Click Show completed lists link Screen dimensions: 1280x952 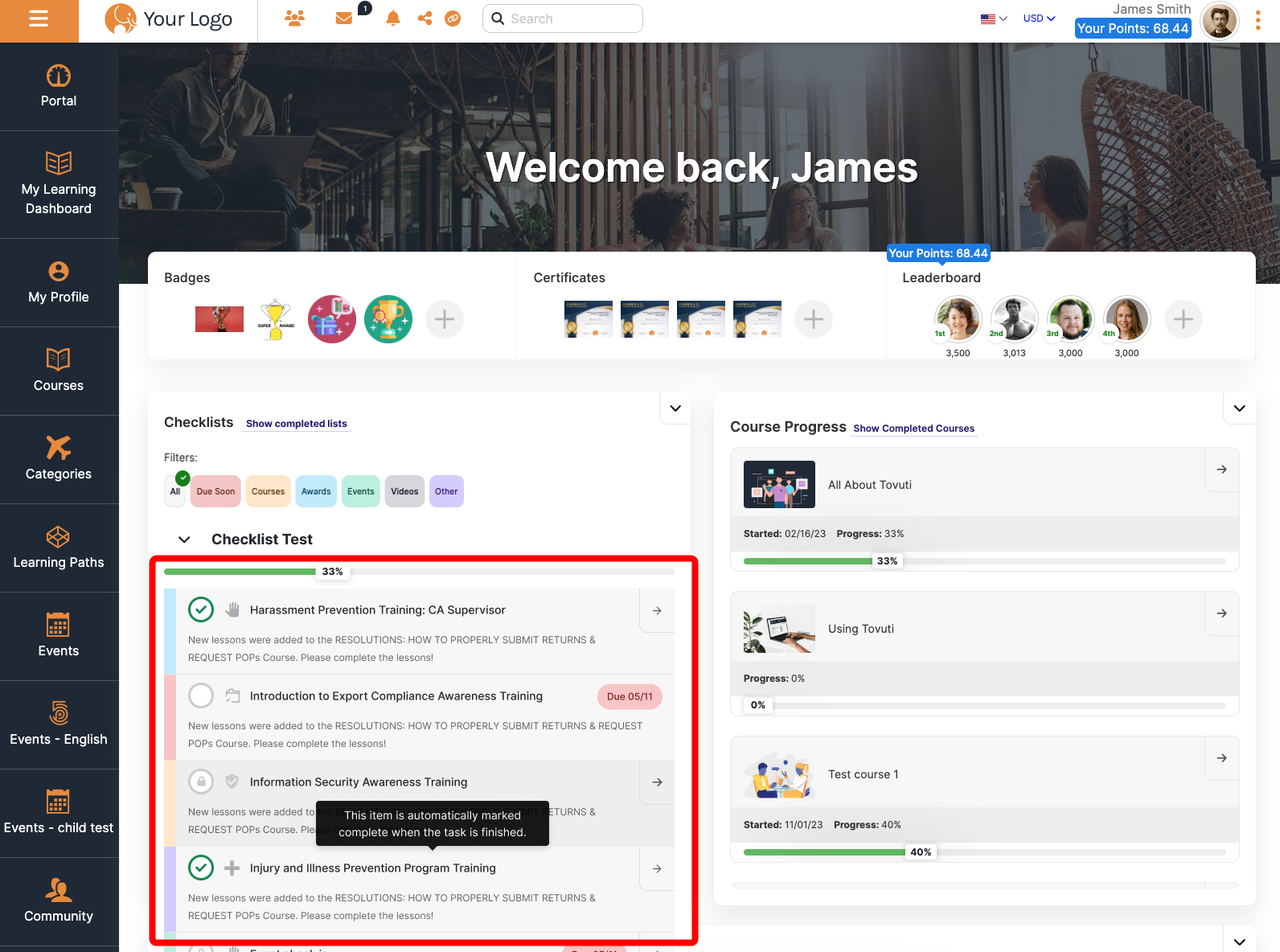(297, 424)
